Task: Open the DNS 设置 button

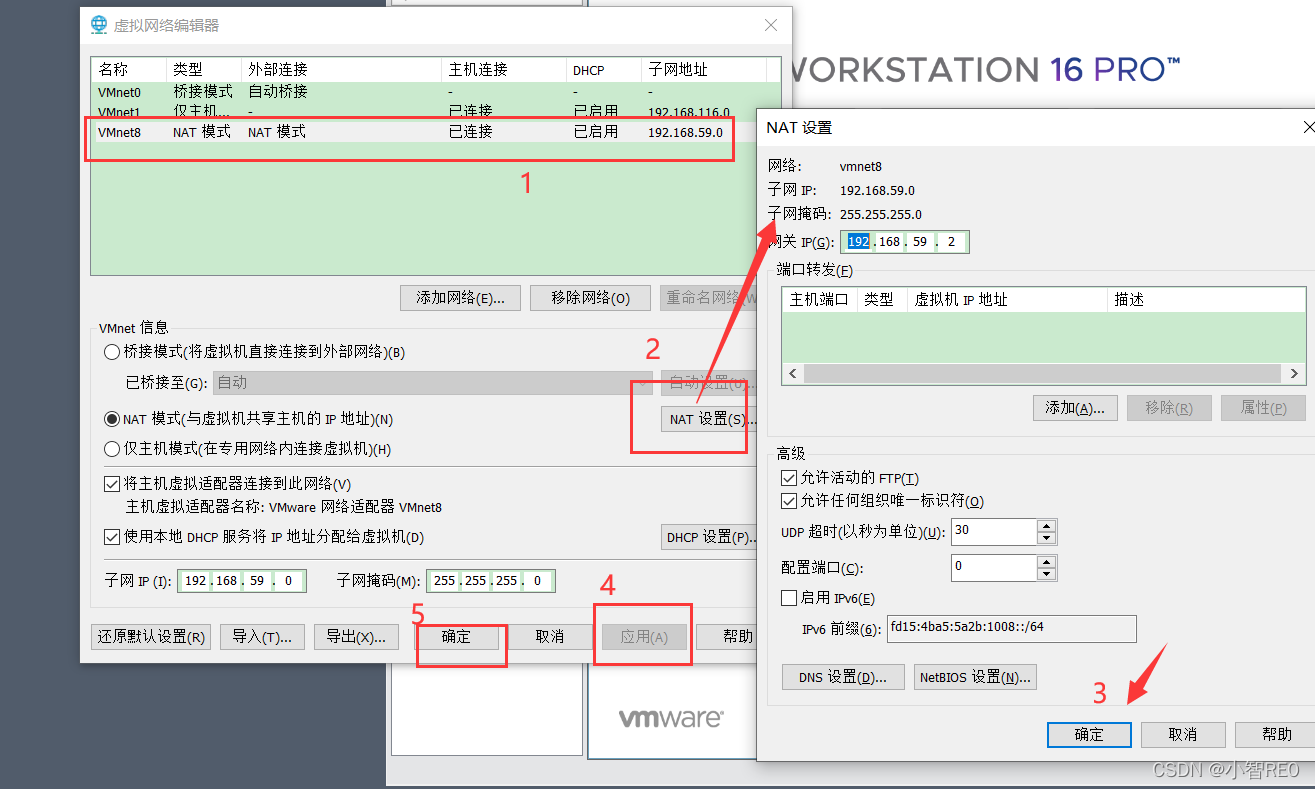Action: tap(843, 677)
